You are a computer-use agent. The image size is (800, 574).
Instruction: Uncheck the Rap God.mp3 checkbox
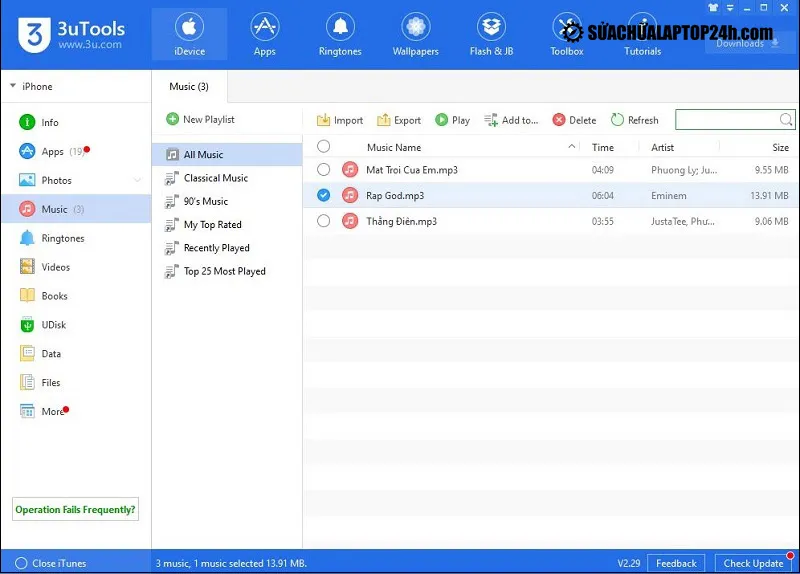click(x=323, y=195)
